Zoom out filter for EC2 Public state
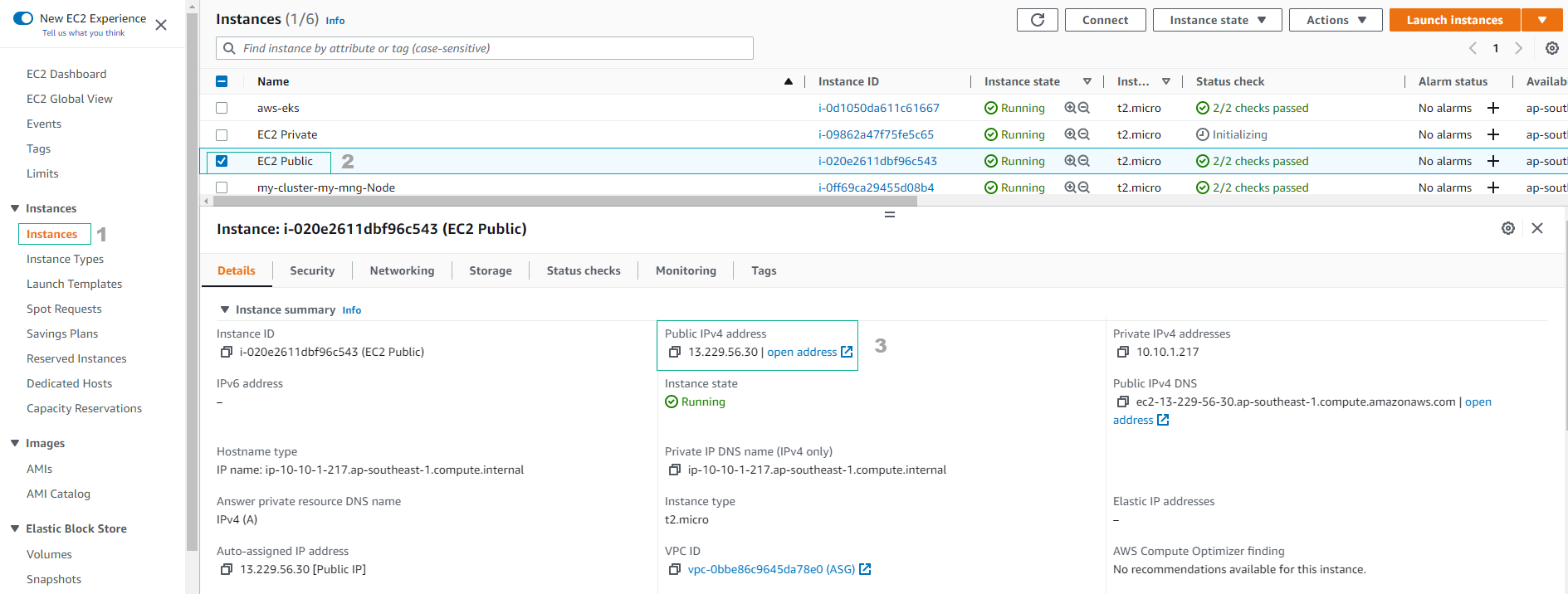 click(1083, 161)
